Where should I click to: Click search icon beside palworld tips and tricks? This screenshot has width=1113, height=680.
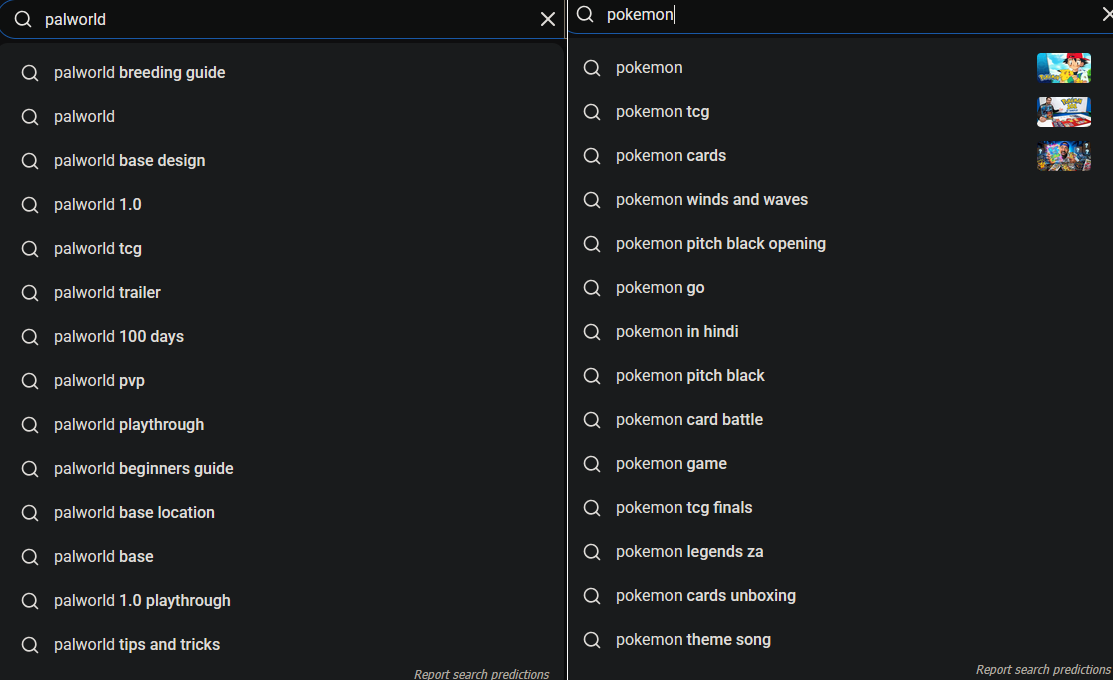click(x=30, y=645)
